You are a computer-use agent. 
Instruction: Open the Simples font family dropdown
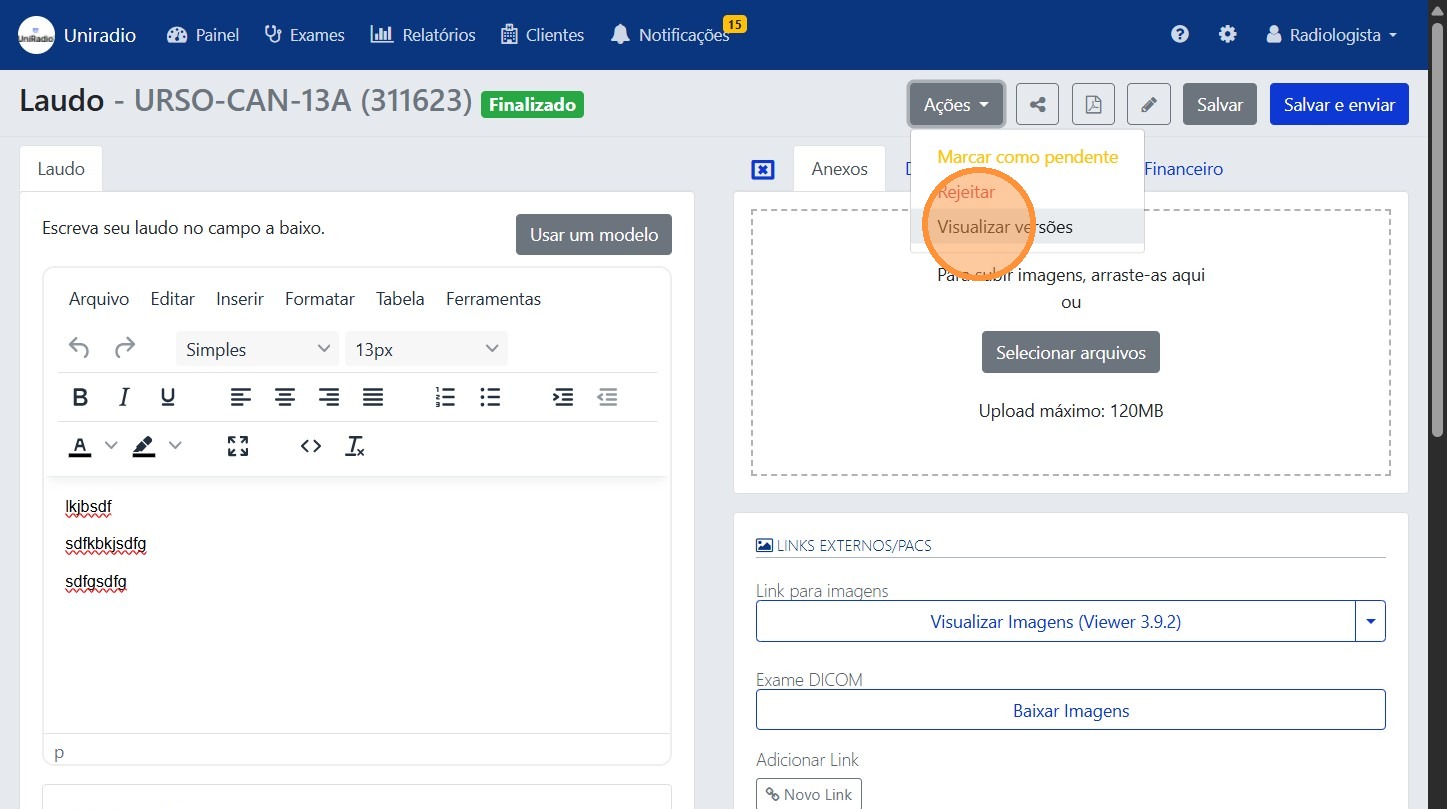tap(257, 349)
